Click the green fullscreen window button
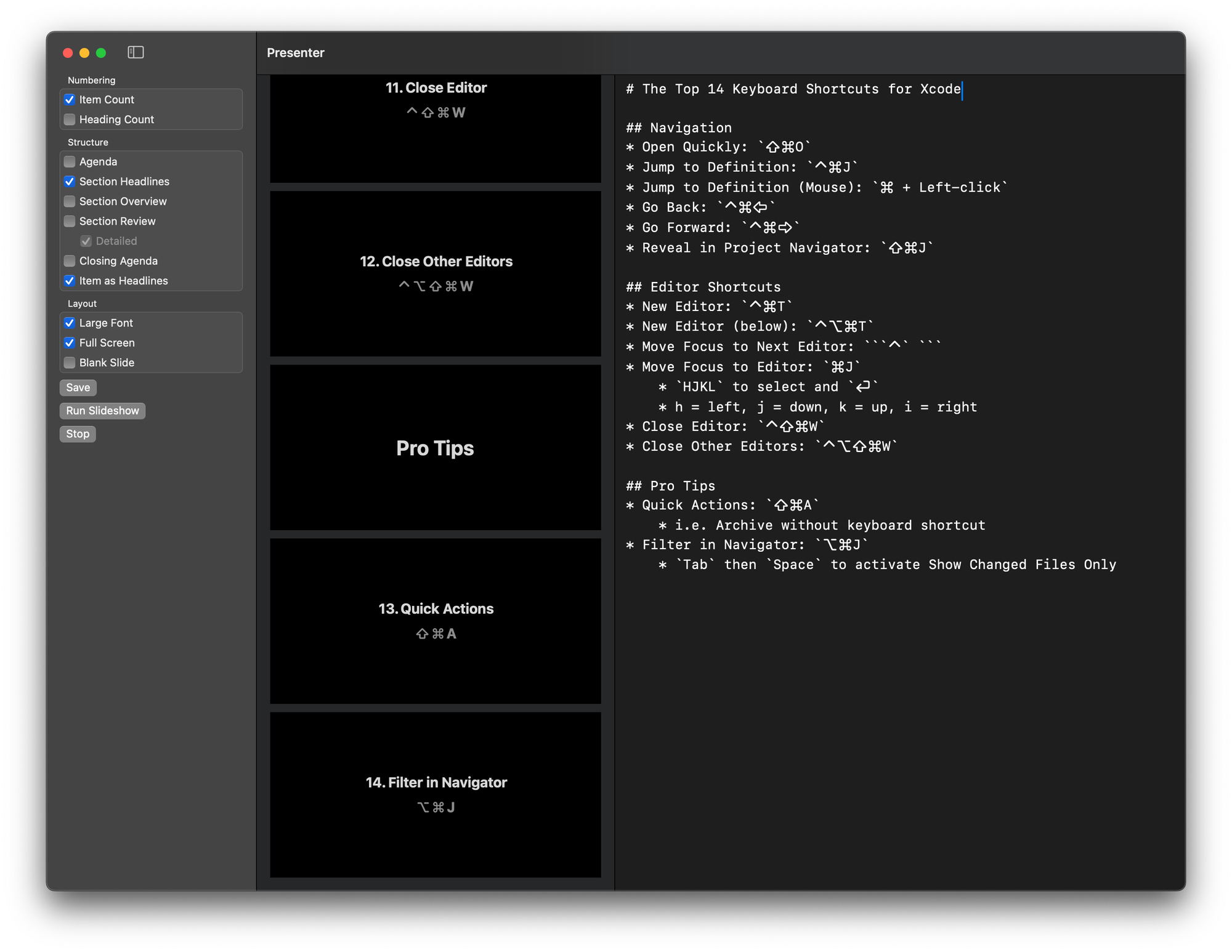 [x=101, y=53]
